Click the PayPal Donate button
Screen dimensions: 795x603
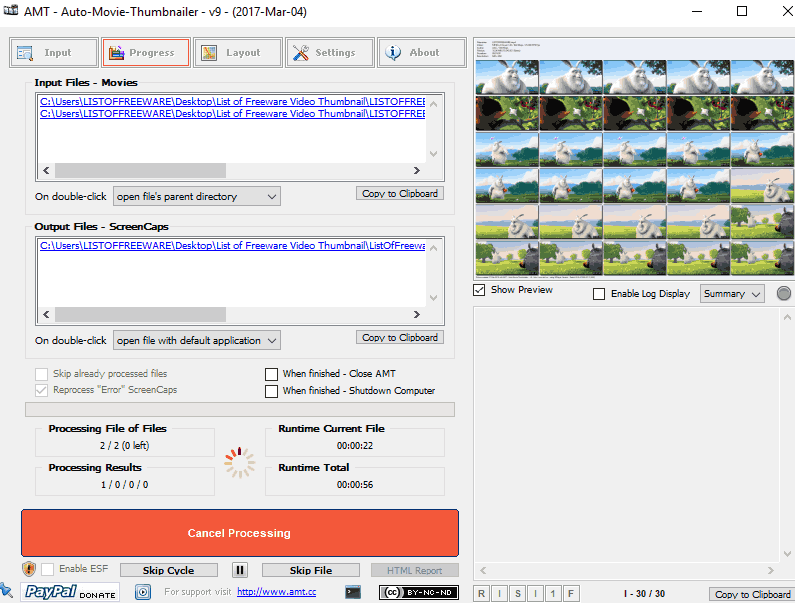click(70, 592)
